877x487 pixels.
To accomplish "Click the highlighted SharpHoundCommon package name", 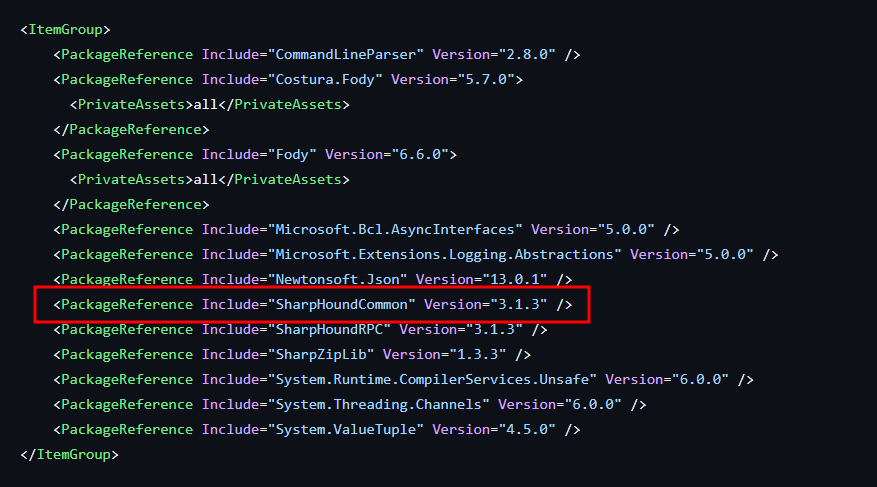I will click(x=340, y=304).
